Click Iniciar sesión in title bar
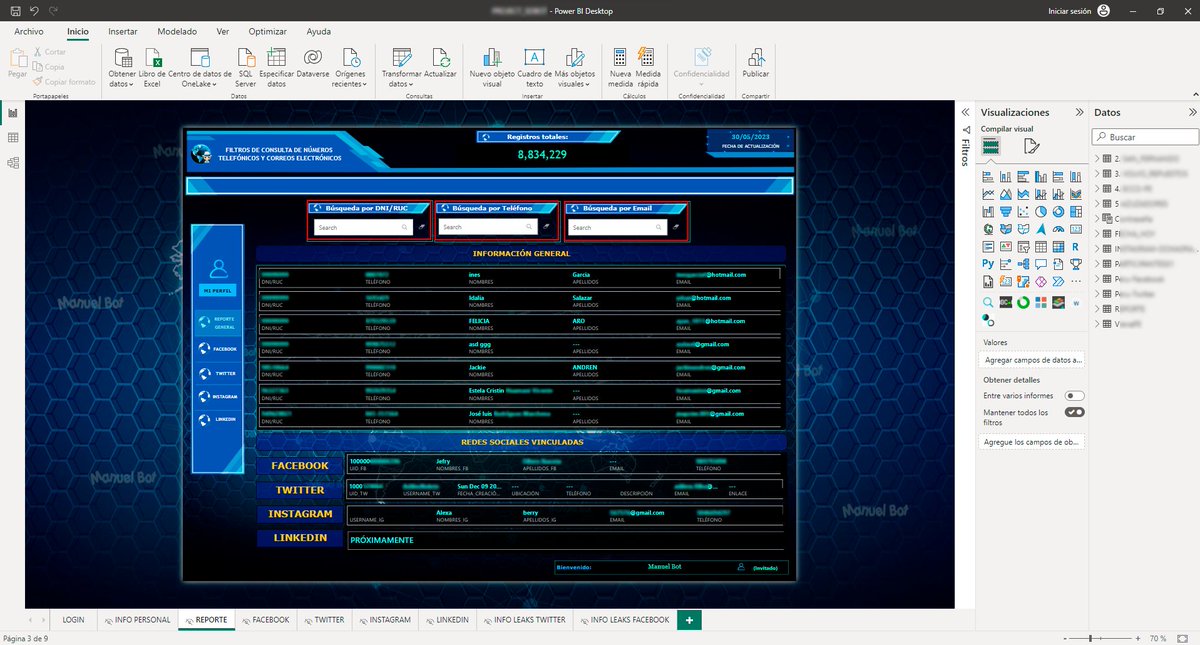 1070,11
